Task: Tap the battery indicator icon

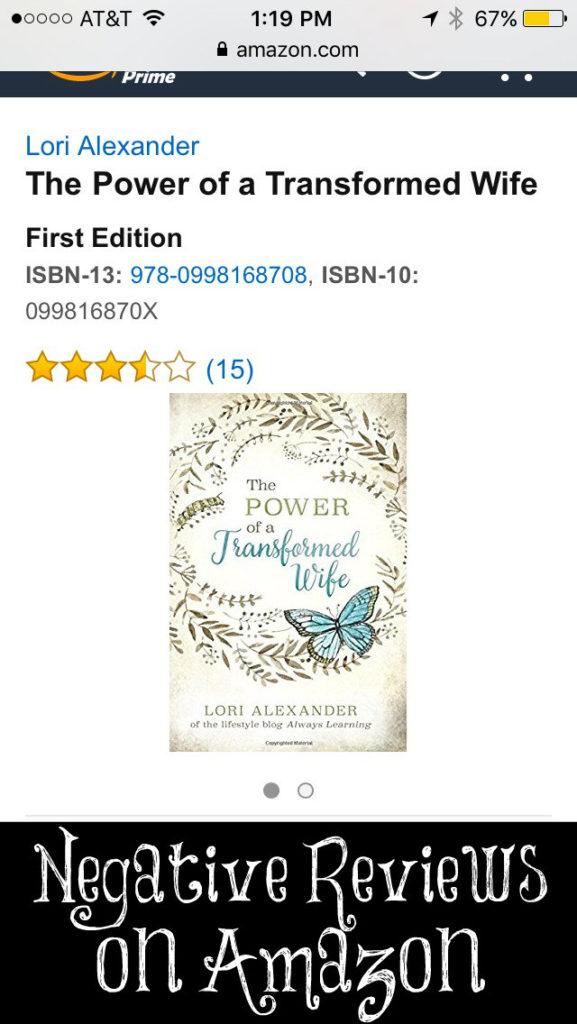Action: click(545, 19)
